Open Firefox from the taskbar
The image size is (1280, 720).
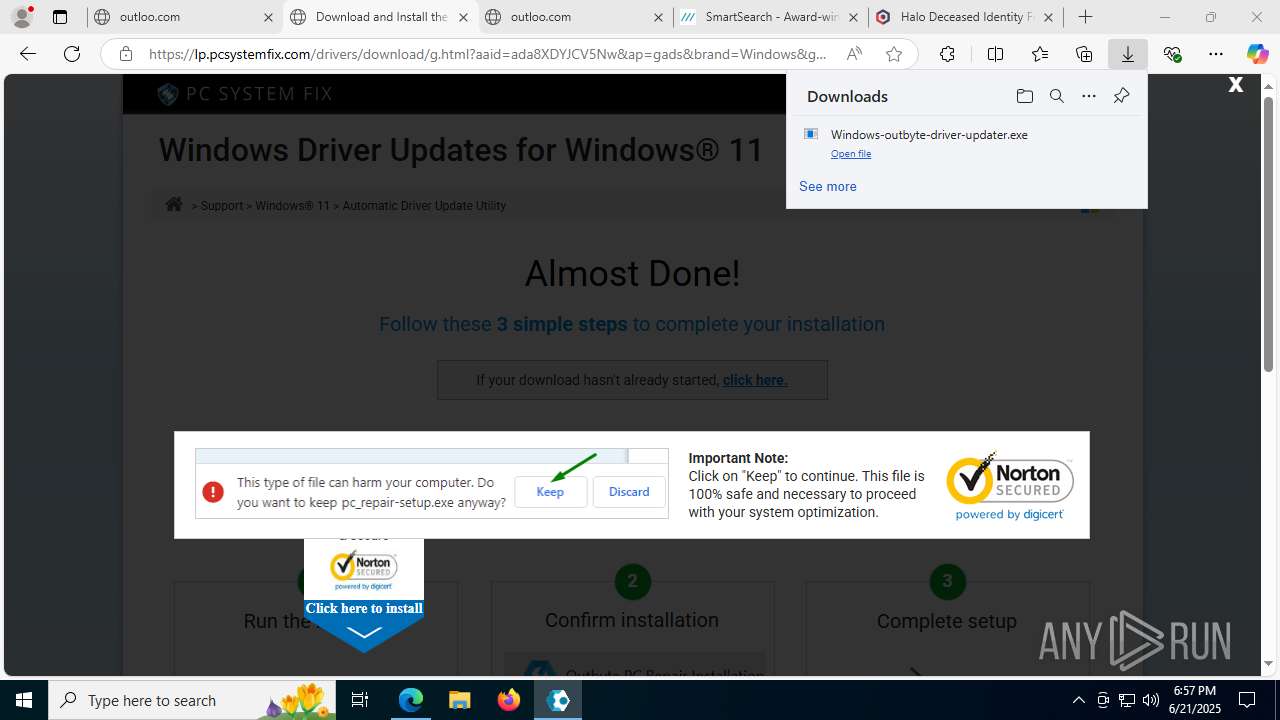click(x=509, y=700)
